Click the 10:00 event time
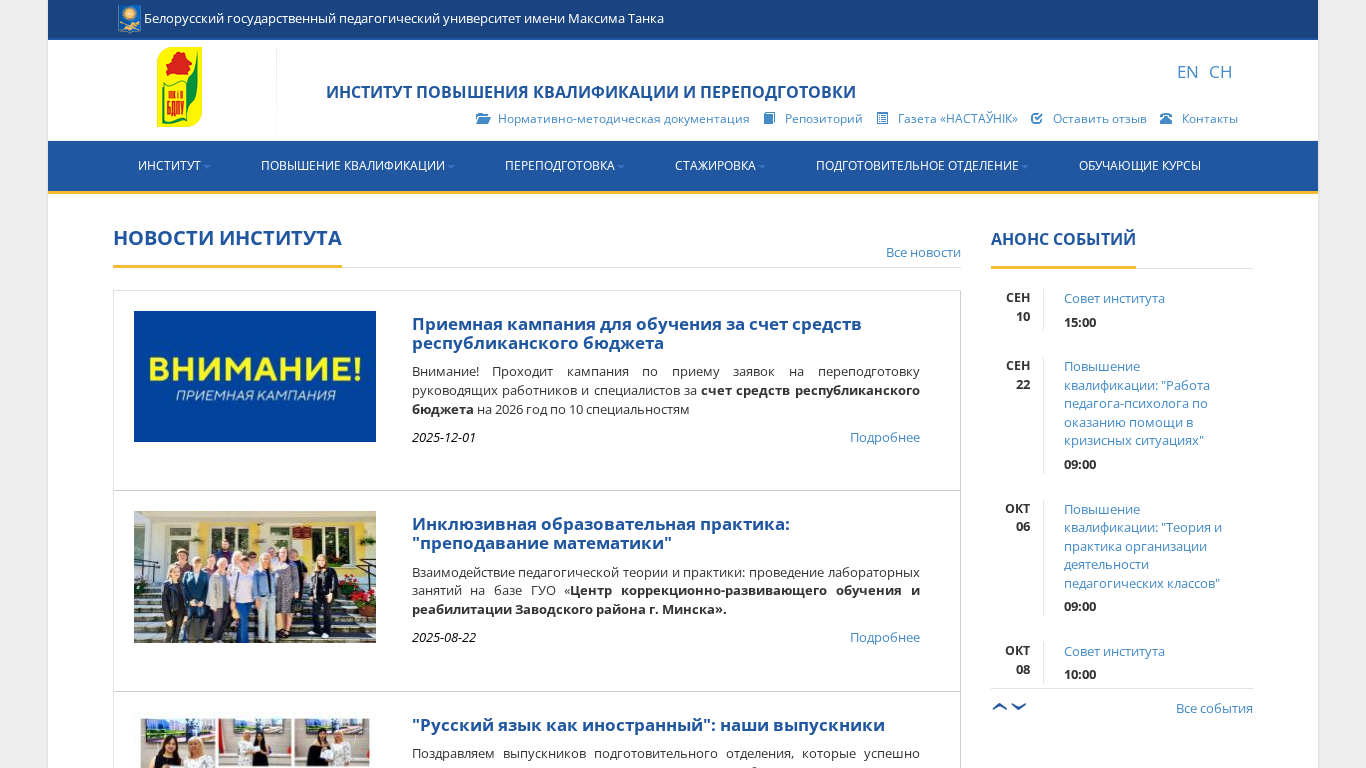The image size is (1366, 768). 1080,674
